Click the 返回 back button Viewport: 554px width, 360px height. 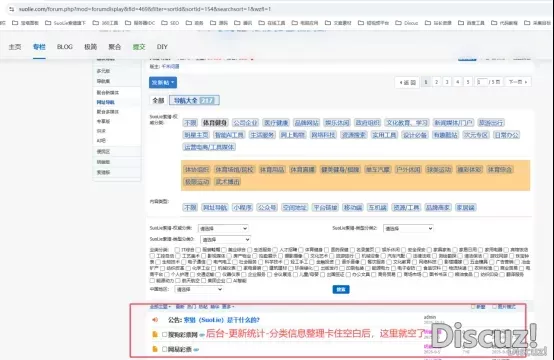407,82
